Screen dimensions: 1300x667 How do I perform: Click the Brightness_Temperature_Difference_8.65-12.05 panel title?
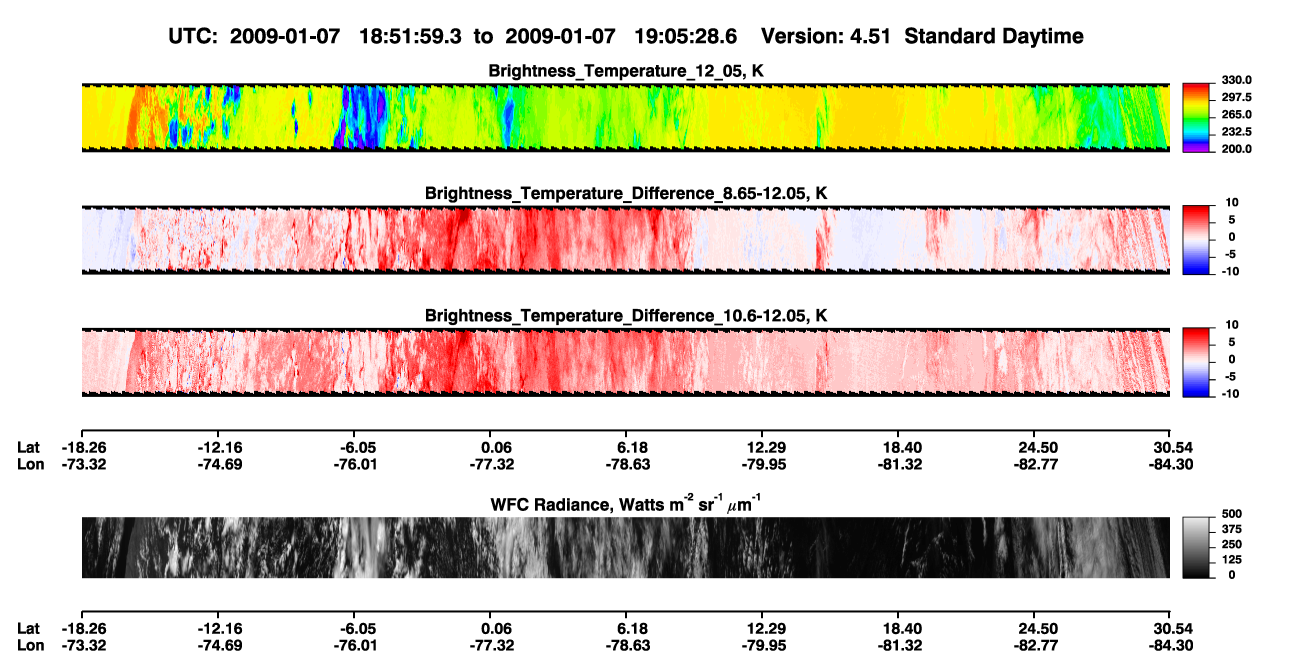click(626, 193)
